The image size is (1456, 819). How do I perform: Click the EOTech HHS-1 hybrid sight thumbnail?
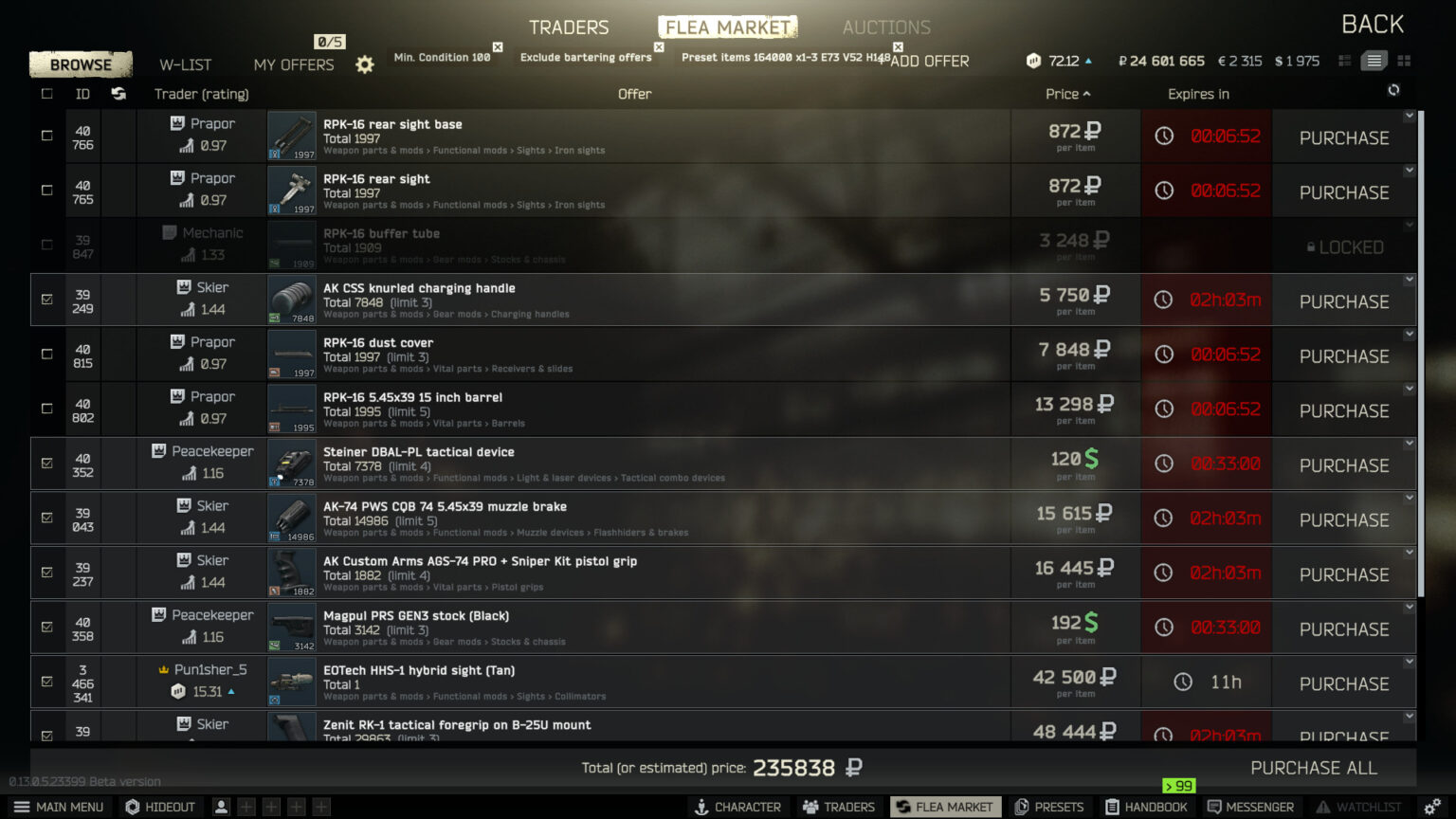(292, 682)
